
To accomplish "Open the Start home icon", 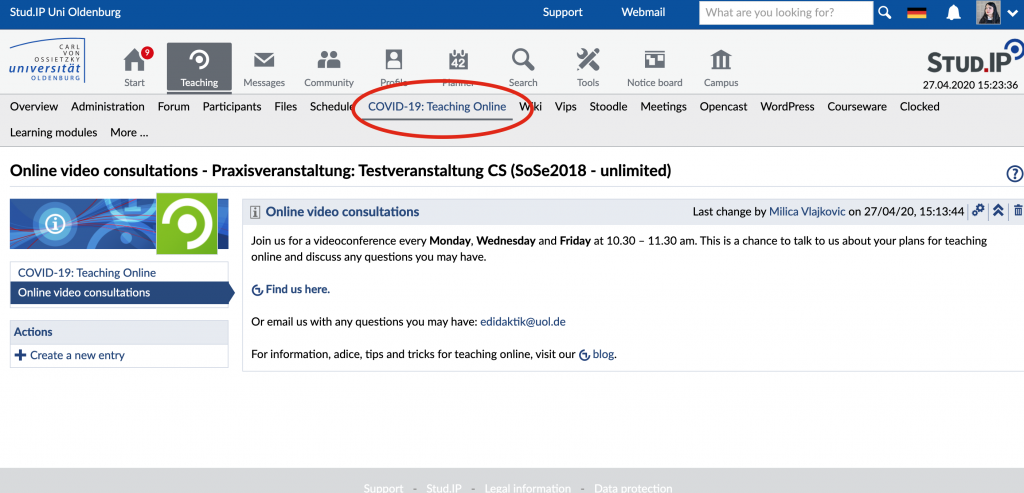I will pos(135,61).
